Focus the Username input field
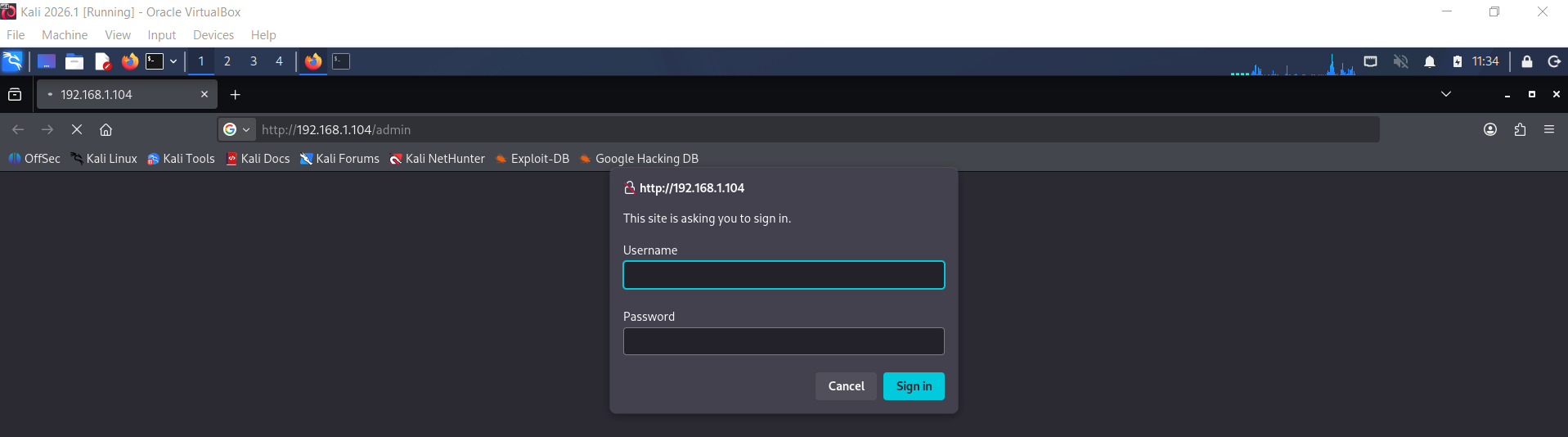Screen dimensions: 1568x437 click(784, 275)
